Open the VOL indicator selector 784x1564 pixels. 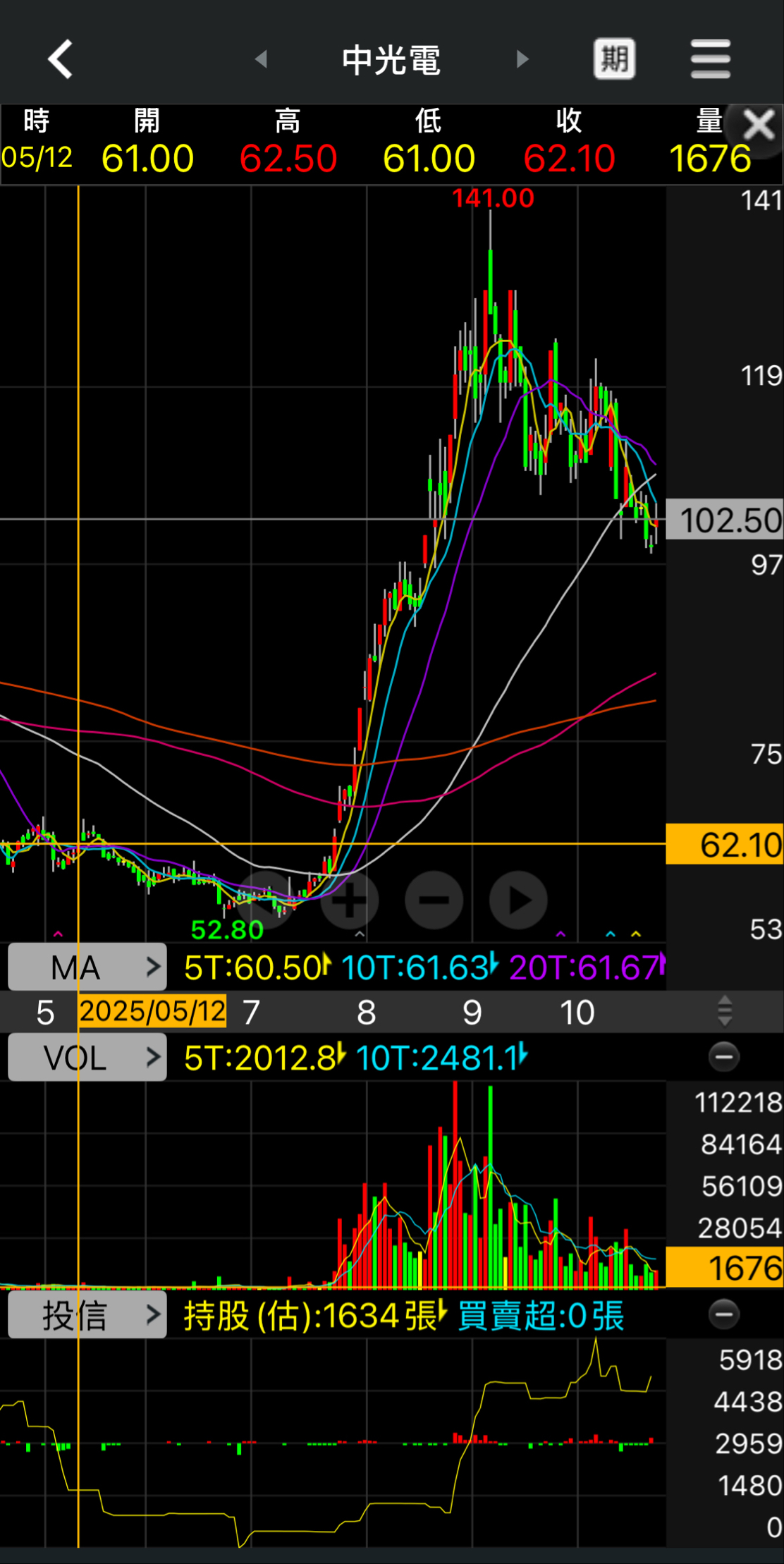[87, 1057]
